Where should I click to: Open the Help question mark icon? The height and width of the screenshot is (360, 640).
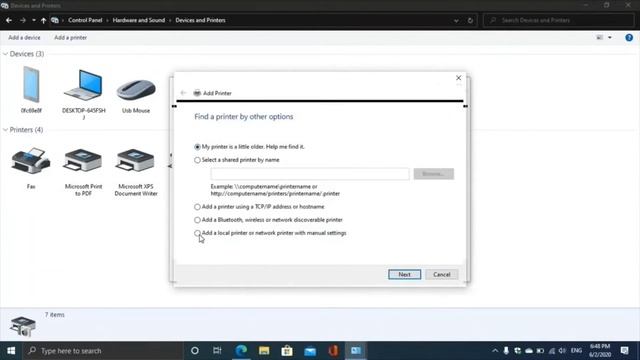pos(629,38)
